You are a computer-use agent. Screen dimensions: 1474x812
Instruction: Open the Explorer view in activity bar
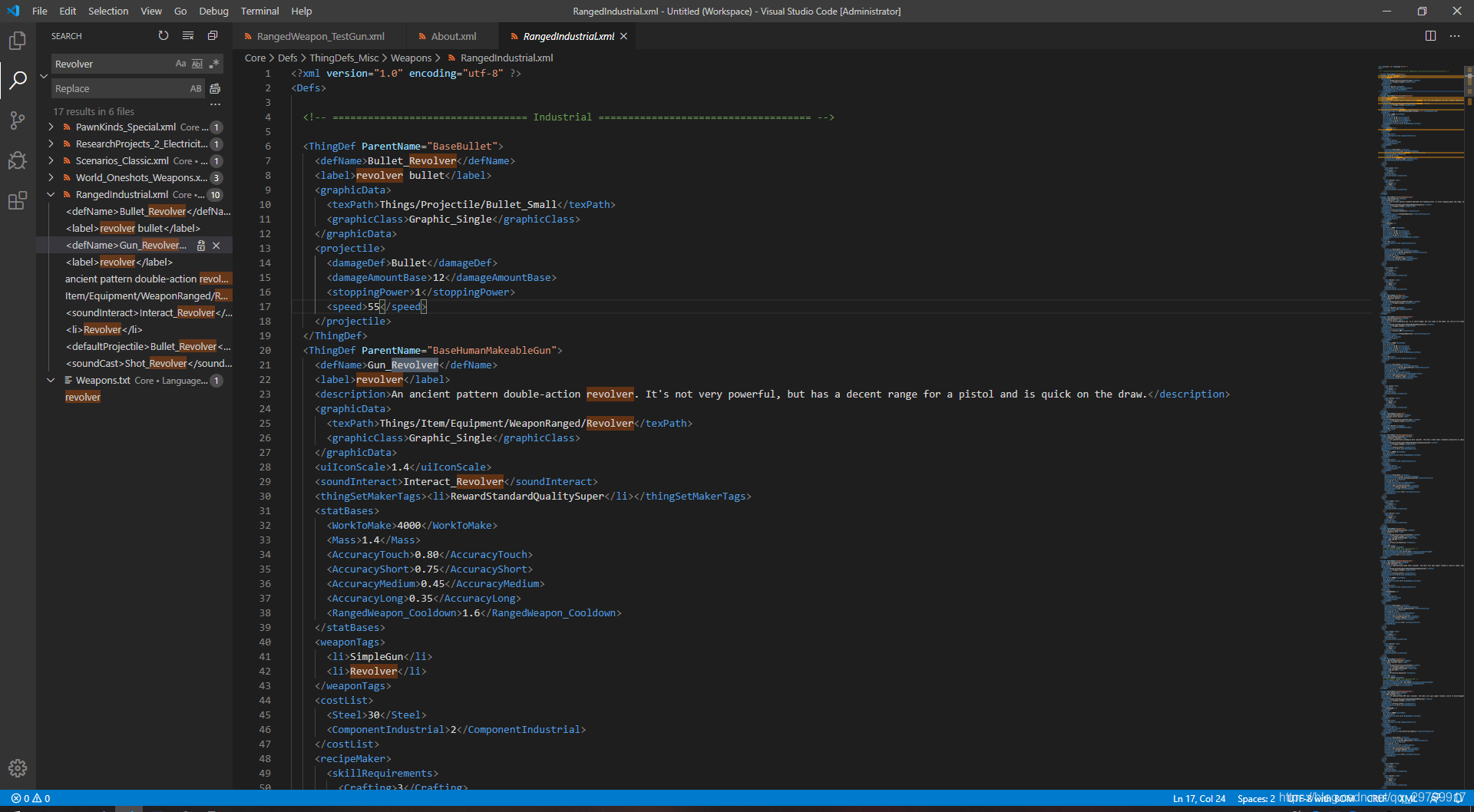[18, 40]
